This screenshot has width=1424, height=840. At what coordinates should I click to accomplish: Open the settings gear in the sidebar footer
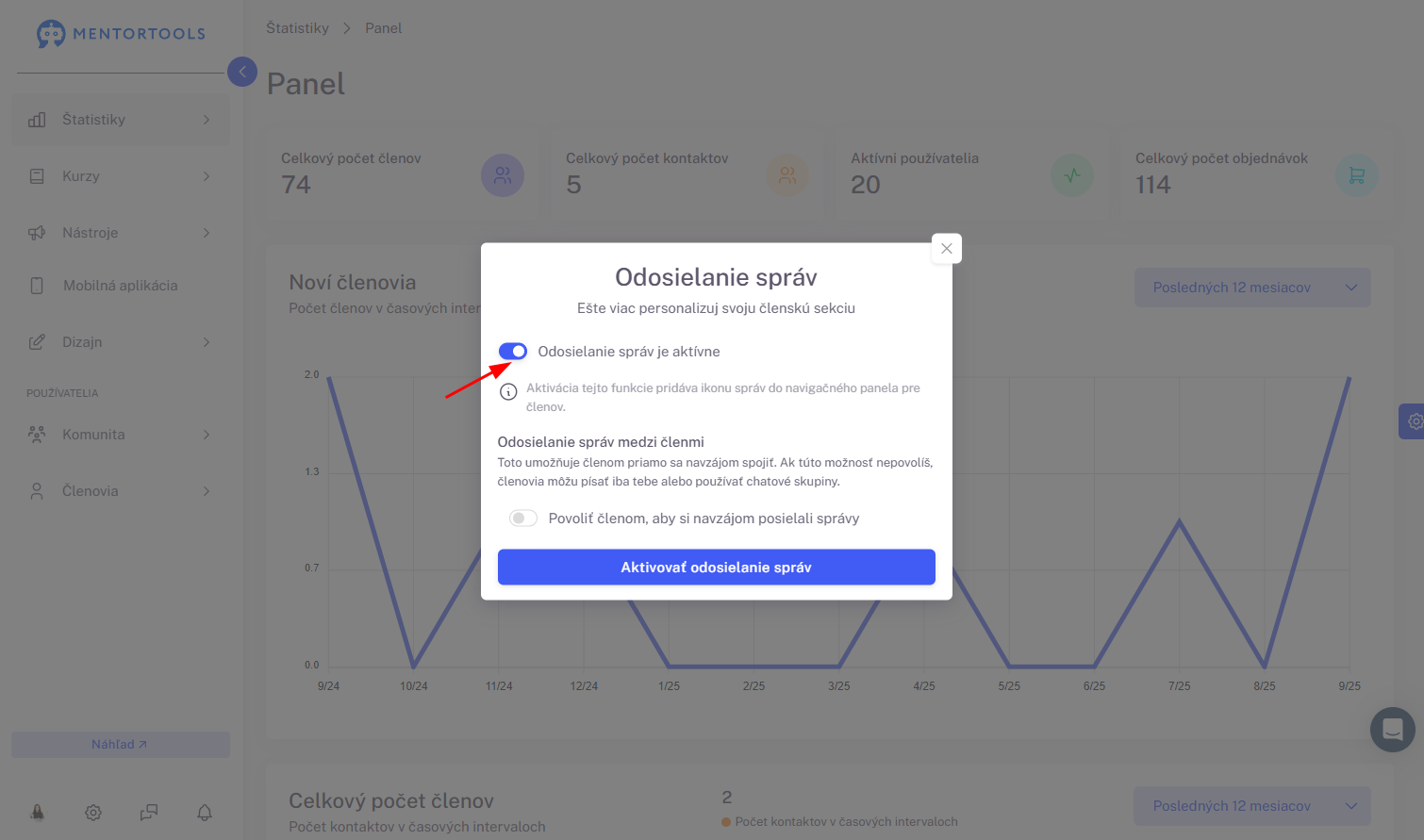[93, 812]
